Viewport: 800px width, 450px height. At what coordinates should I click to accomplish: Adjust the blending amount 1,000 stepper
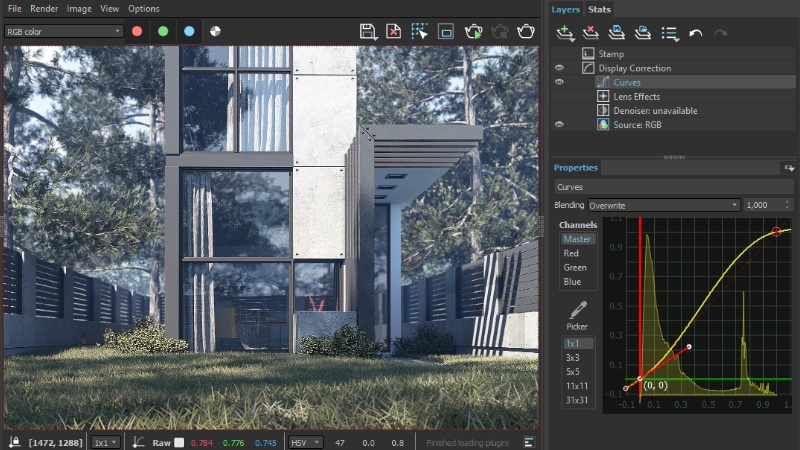tap(787, 205)
